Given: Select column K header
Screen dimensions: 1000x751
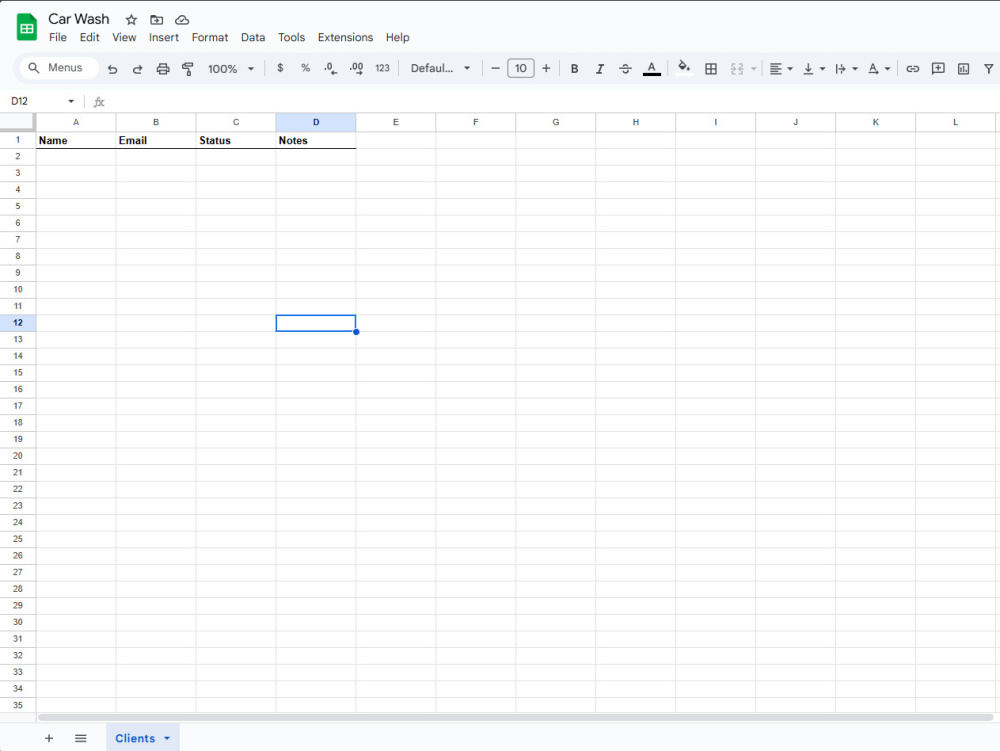Looking at the screenshot, I should (876, 122).
